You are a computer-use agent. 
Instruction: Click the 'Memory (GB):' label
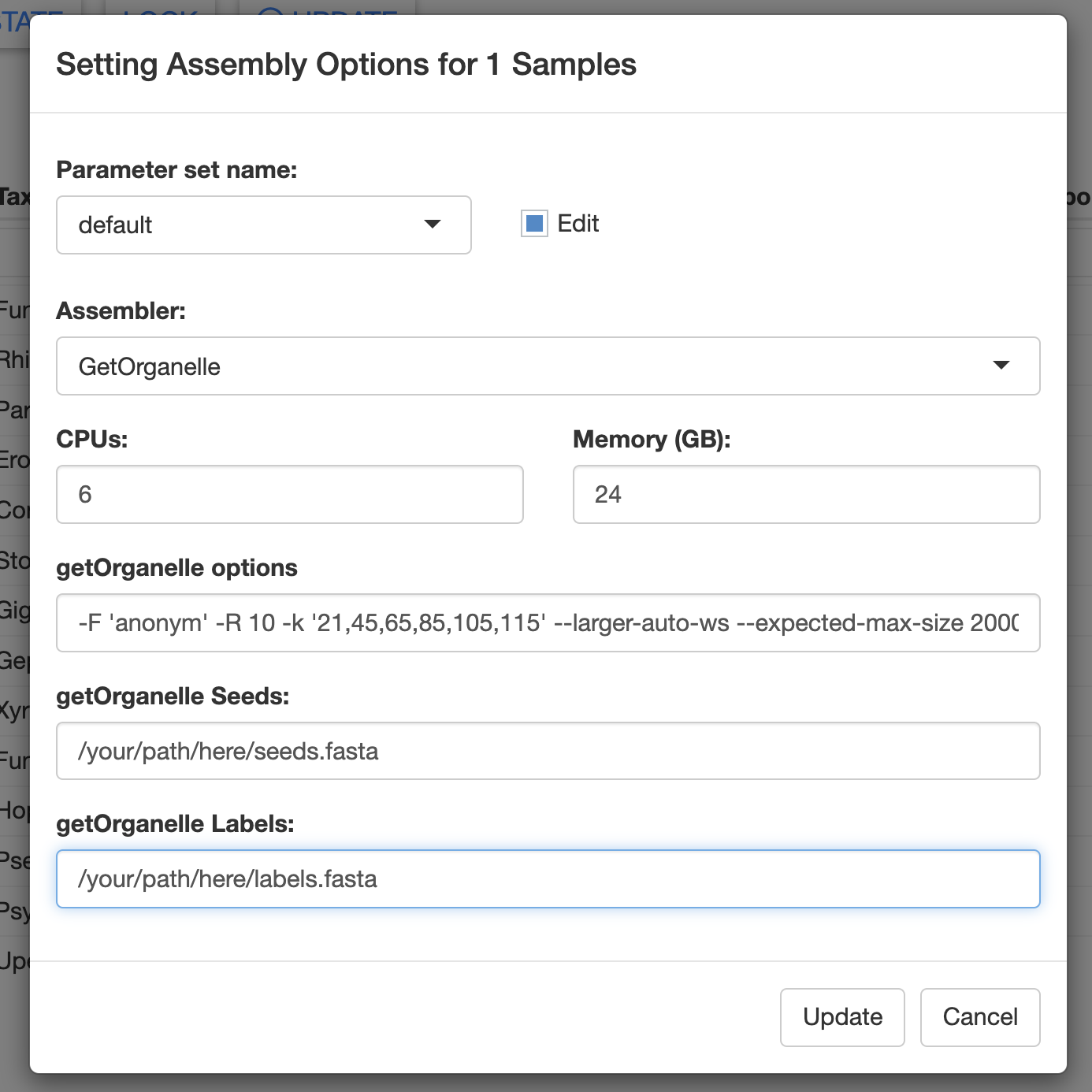652,440
